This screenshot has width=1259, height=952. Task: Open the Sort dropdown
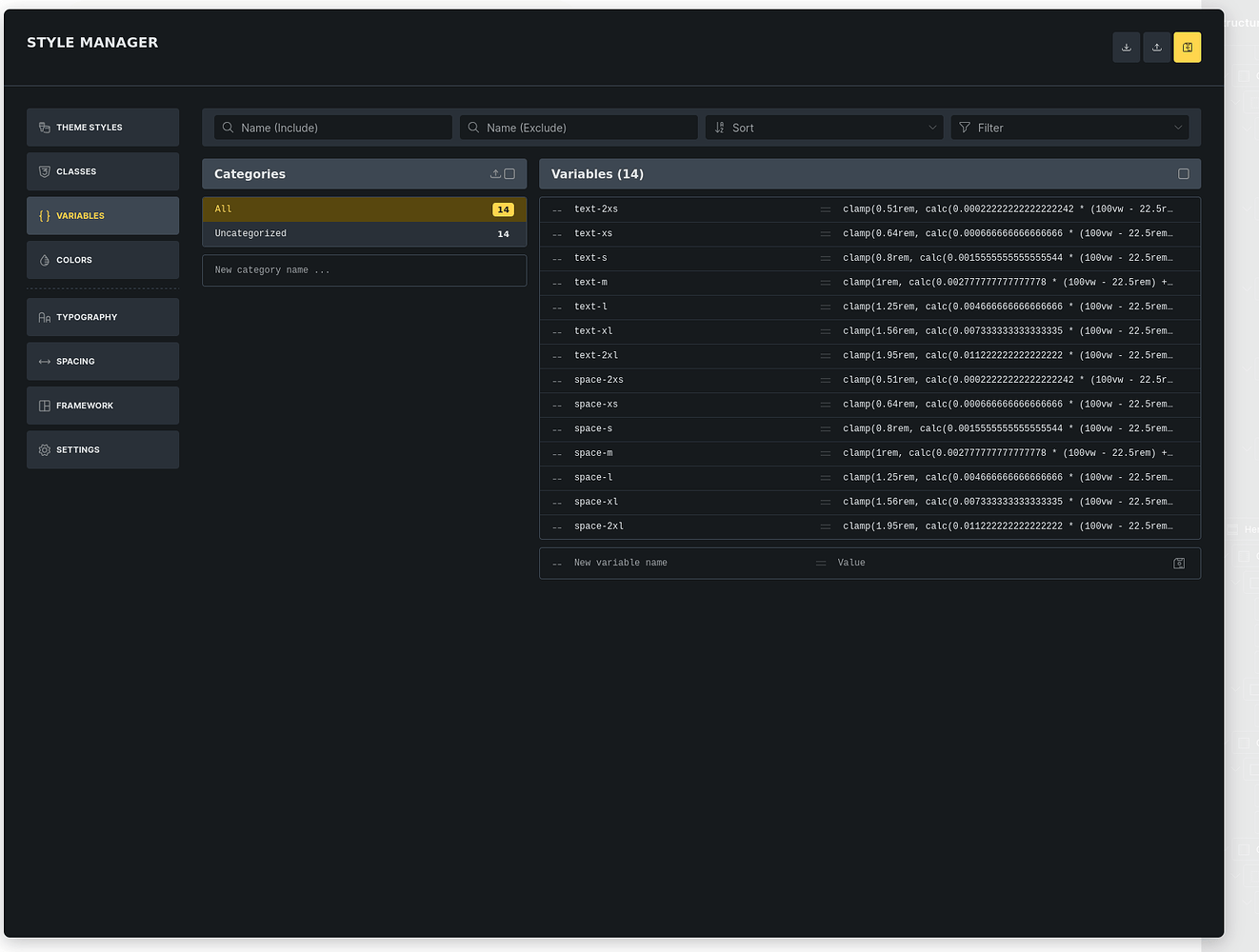tap(823, 127)
